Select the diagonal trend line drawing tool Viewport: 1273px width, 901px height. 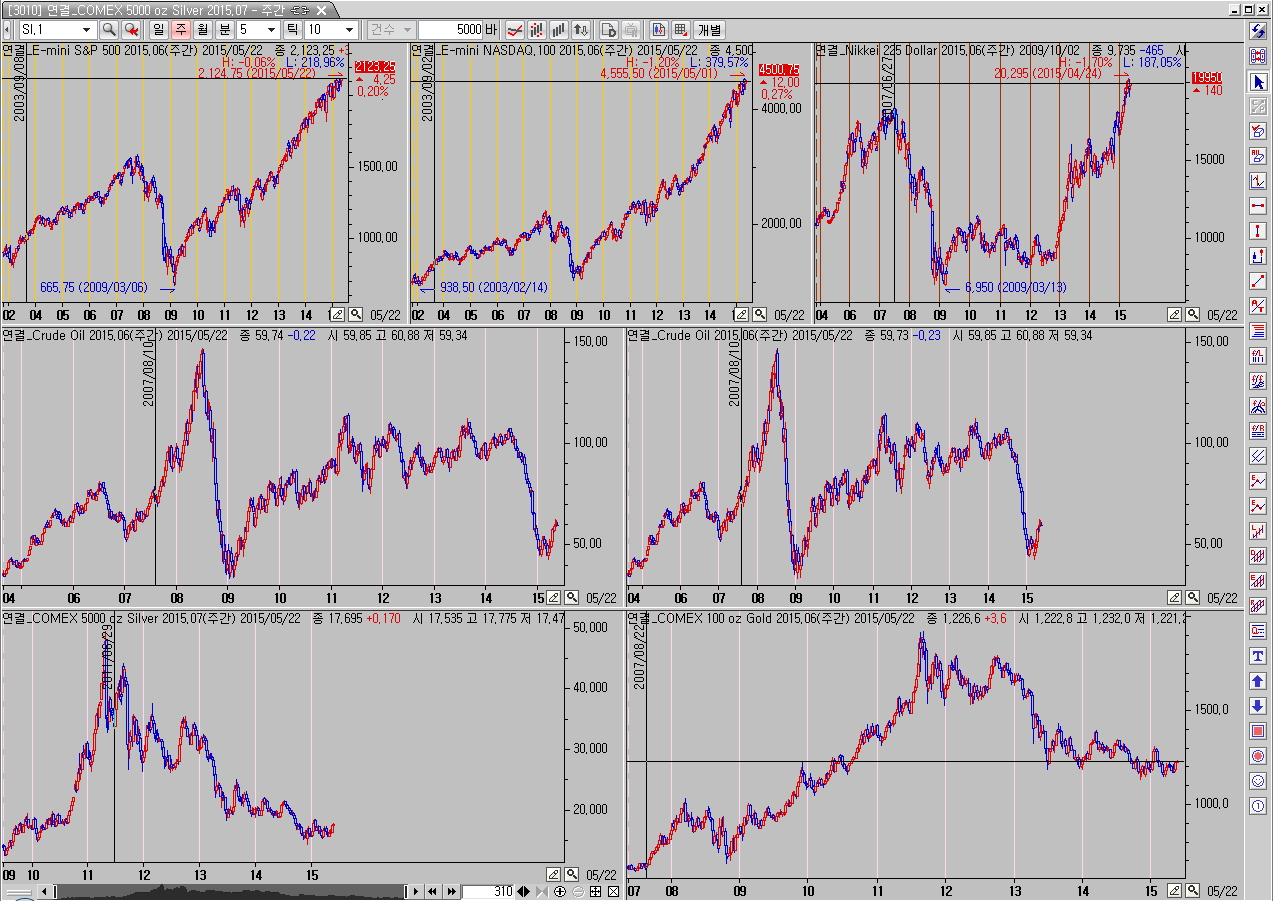point(1258,281)
